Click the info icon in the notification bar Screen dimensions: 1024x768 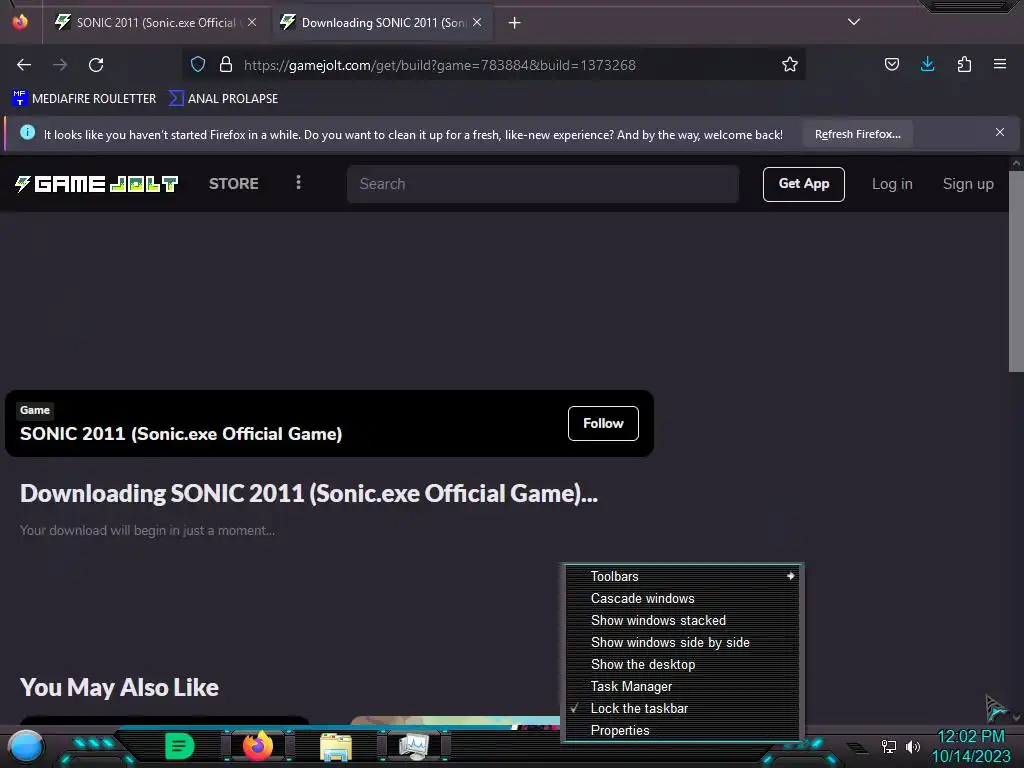coord(27,133)
